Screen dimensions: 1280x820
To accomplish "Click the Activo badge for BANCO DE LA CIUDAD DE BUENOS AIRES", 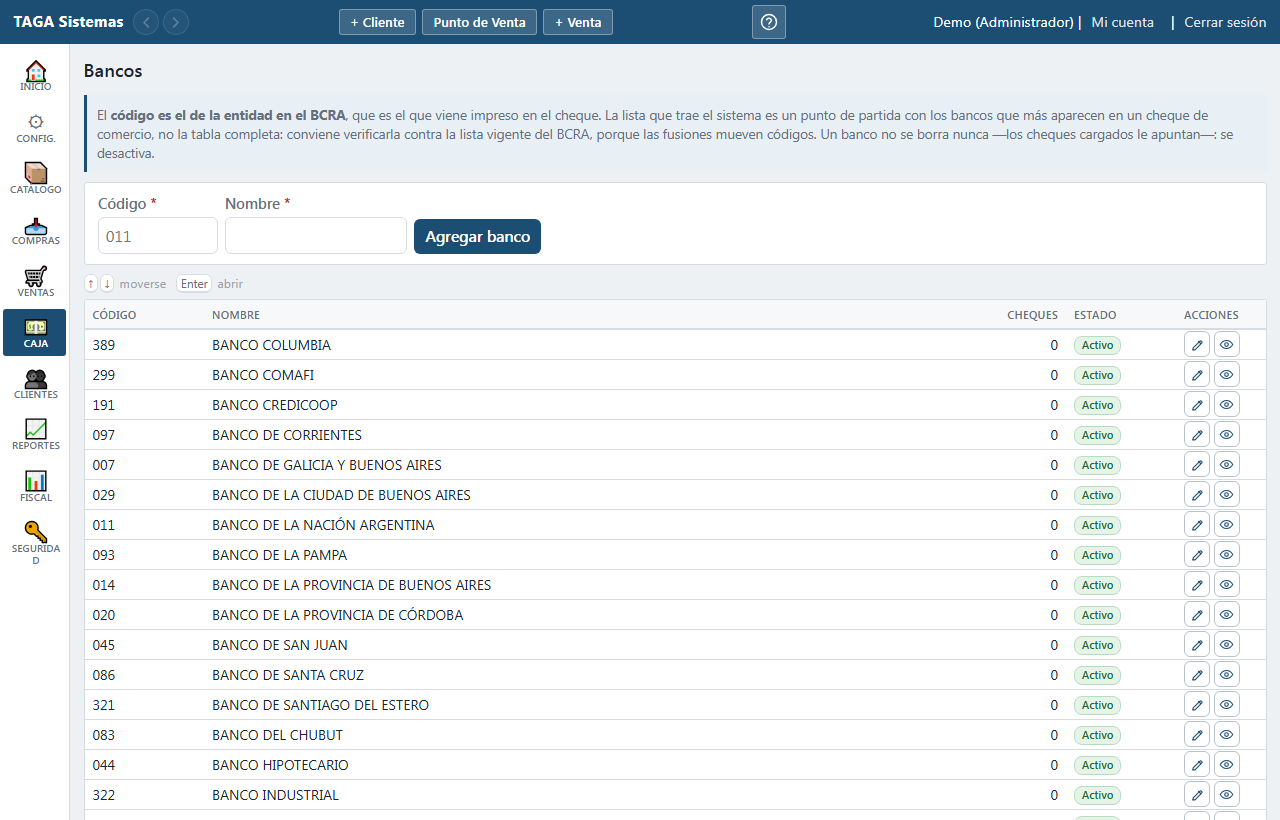I will [1097, 495].
